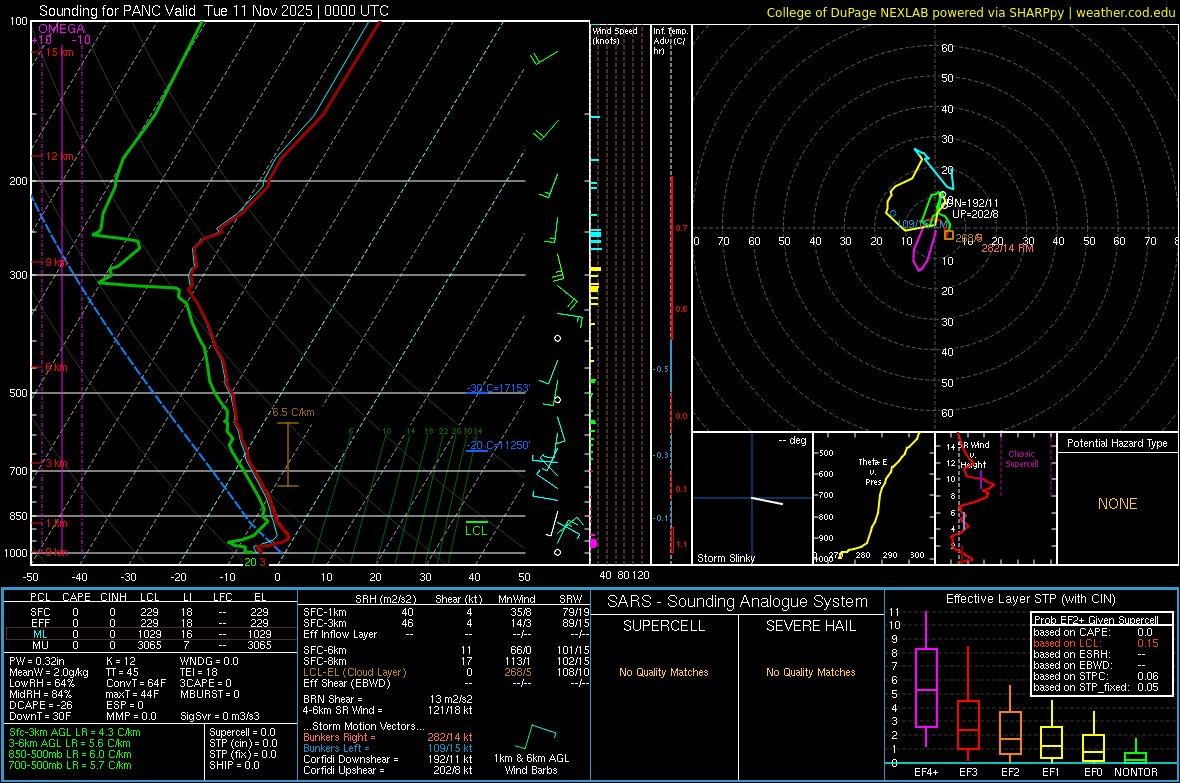Click 'No Quality Matches' under SUPERCELL
The image size is (1180, 783).
coord(664,672)
